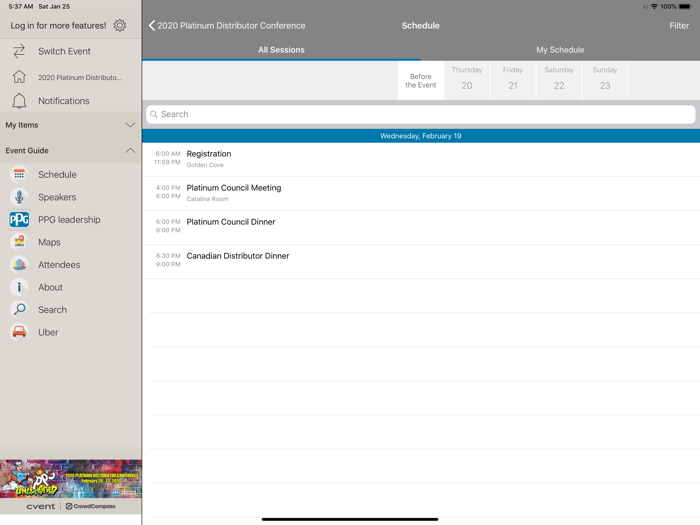Viewport: 700px width, 525px height.
Task: Click the magnifier icon in search bar
Action: point(154,114)
